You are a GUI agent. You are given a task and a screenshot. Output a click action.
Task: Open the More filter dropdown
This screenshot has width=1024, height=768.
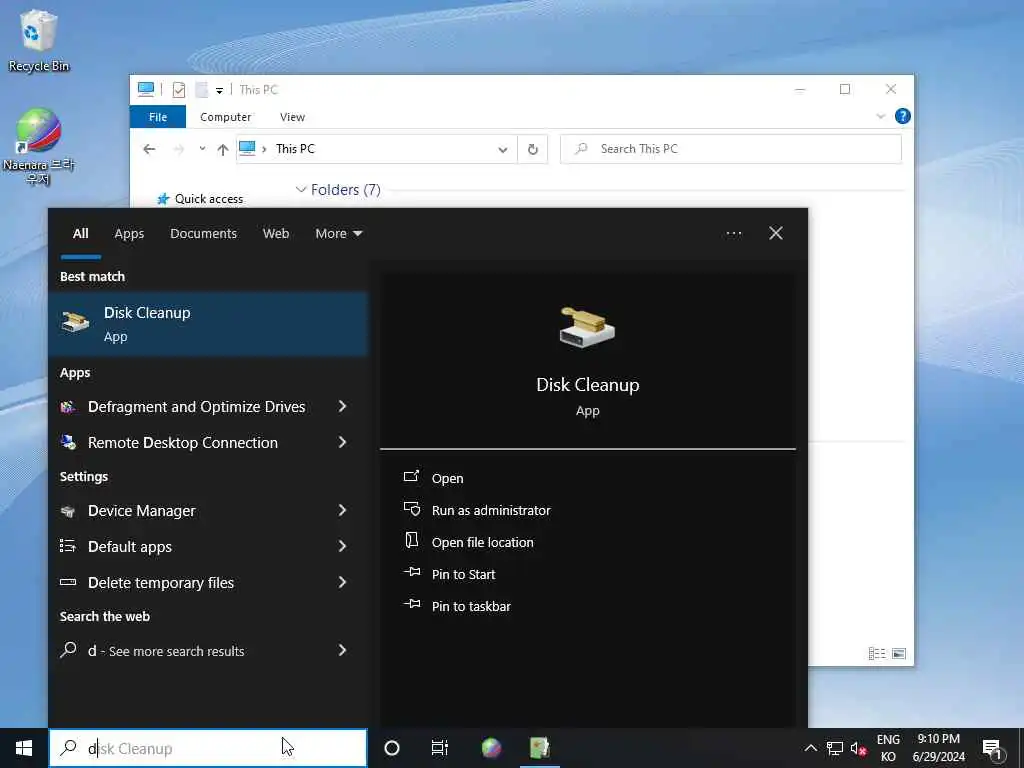coord(338,234)
